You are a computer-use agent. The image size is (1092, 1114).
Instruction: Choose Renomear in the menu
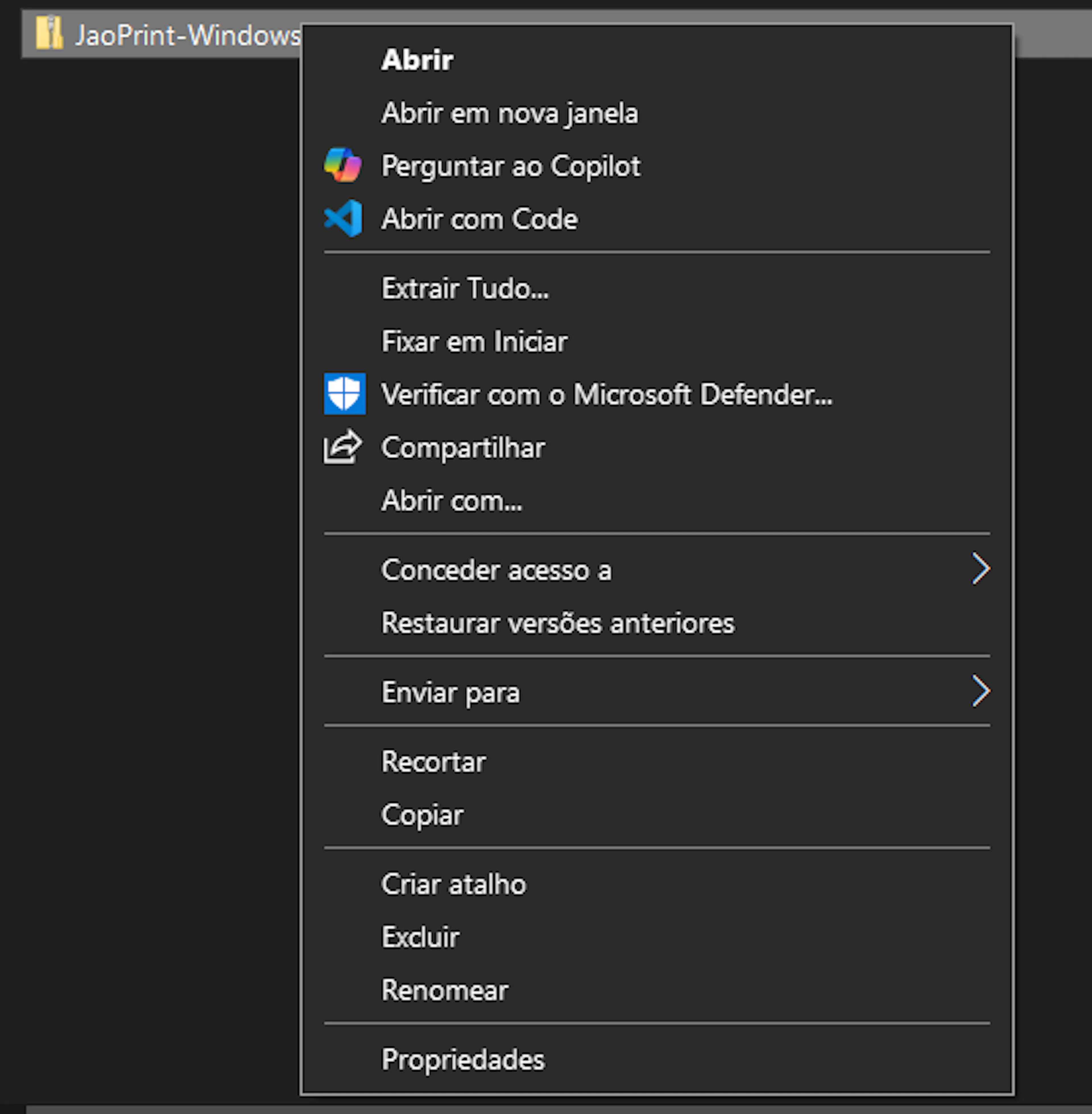coord(657,990)
